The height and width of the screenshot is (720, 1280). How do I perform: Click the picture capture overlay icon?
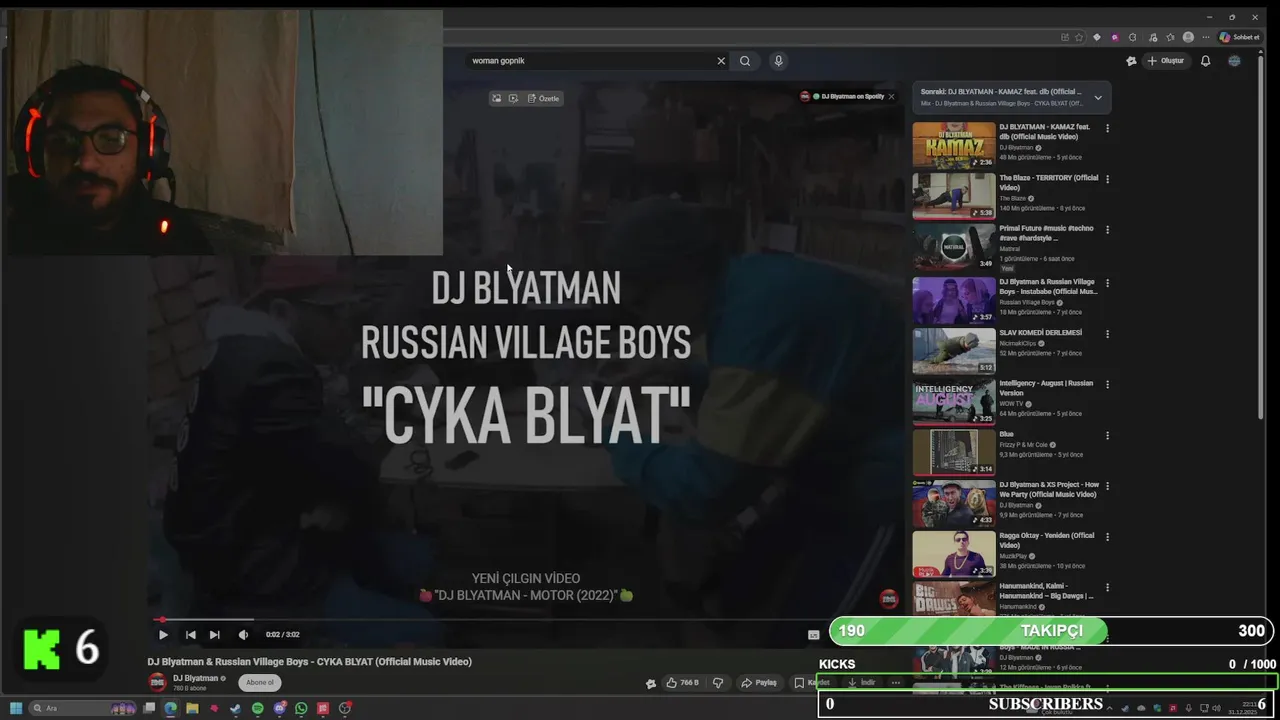click(x=496, y=98)
